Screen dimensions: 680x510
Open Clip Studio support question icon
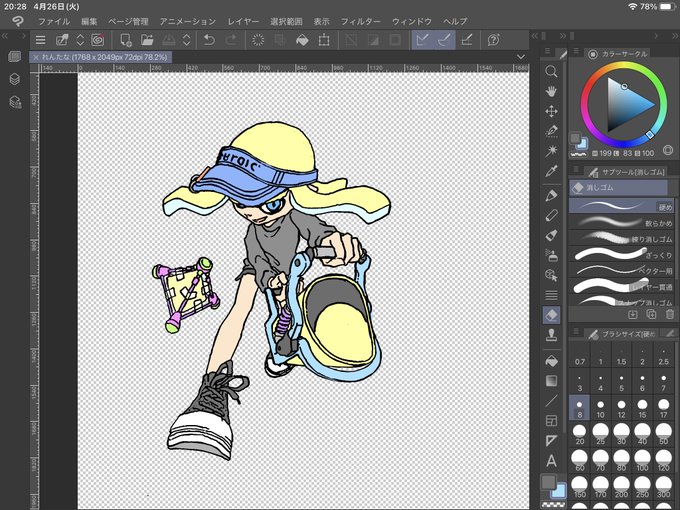(x=493, y=40)
